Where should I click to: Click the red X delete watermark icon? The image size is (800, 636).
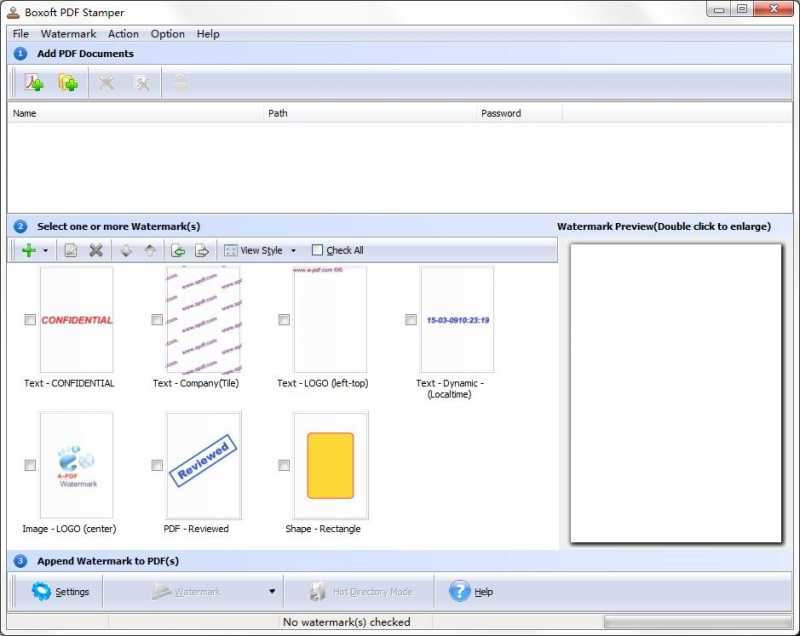point(96,250)
